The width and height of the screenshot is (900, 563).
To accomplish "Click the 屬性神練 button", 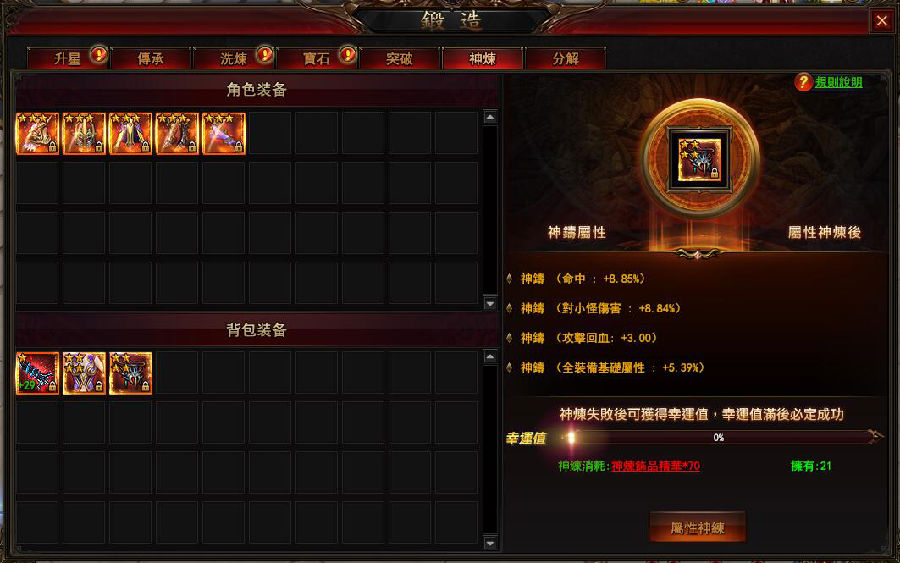I will pos(697,527).
